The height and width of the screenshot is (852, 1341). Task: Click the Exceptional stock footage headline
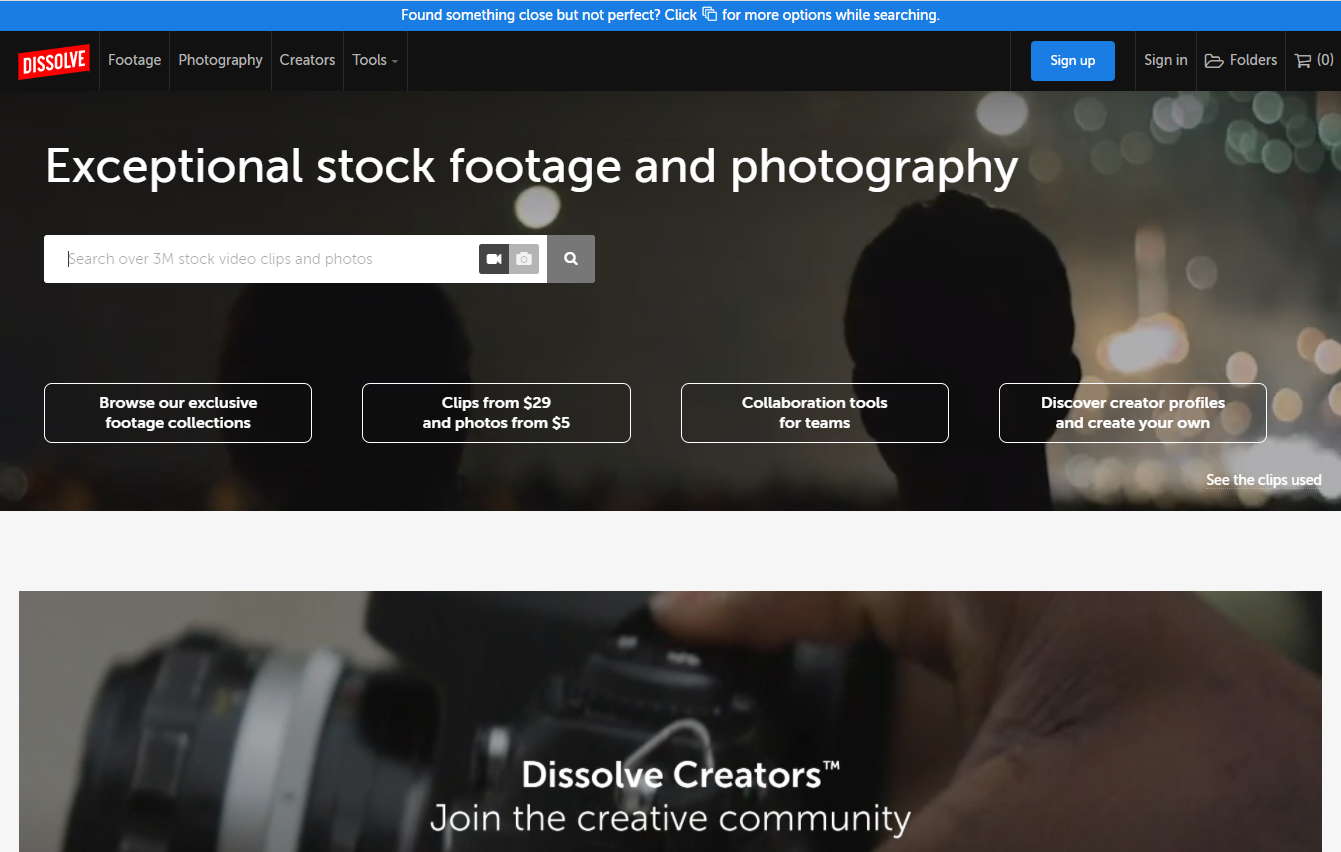click(532, 166)
